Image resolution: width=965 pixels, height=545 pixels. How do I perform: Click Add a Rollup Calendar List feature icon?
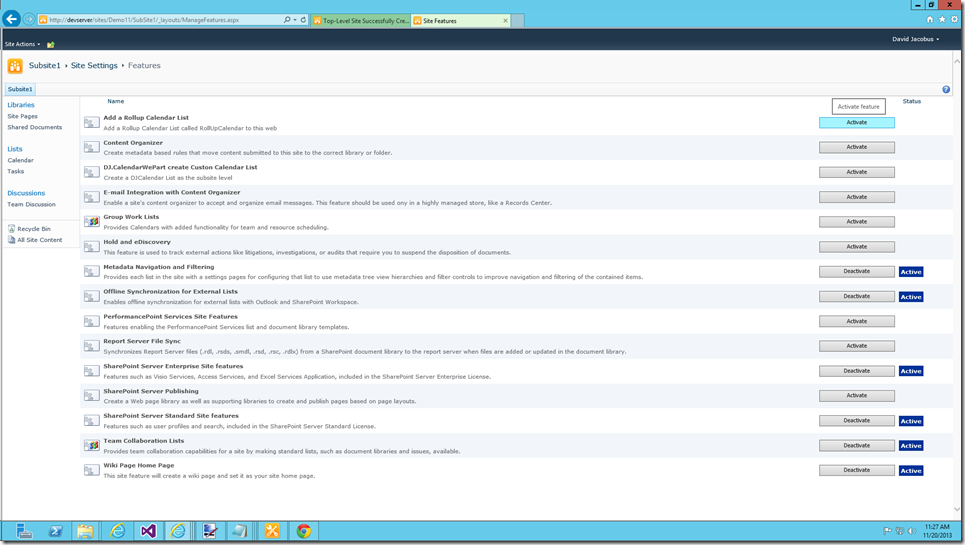coord(92,122)
